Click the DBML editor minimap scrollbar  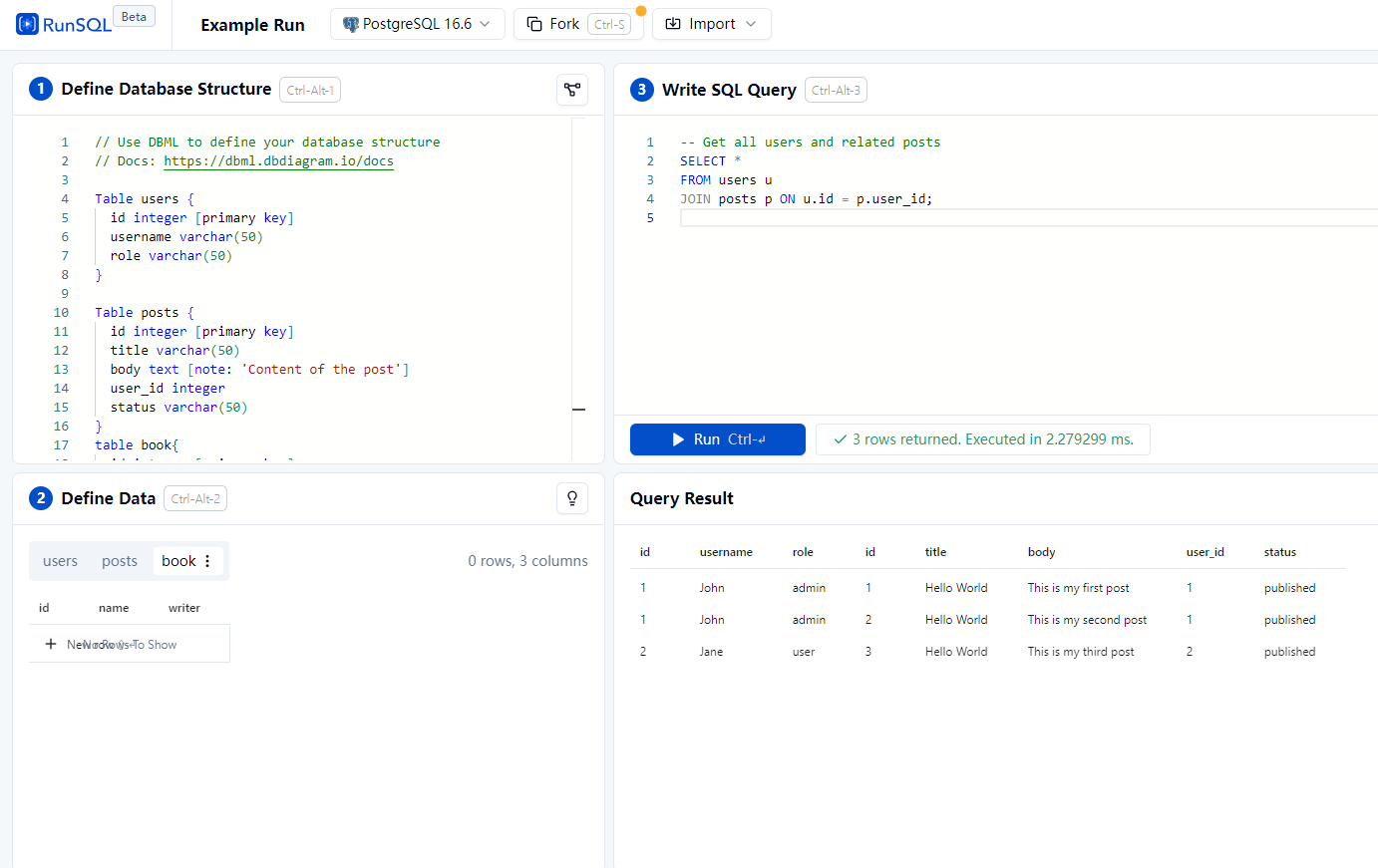(578, 289)
